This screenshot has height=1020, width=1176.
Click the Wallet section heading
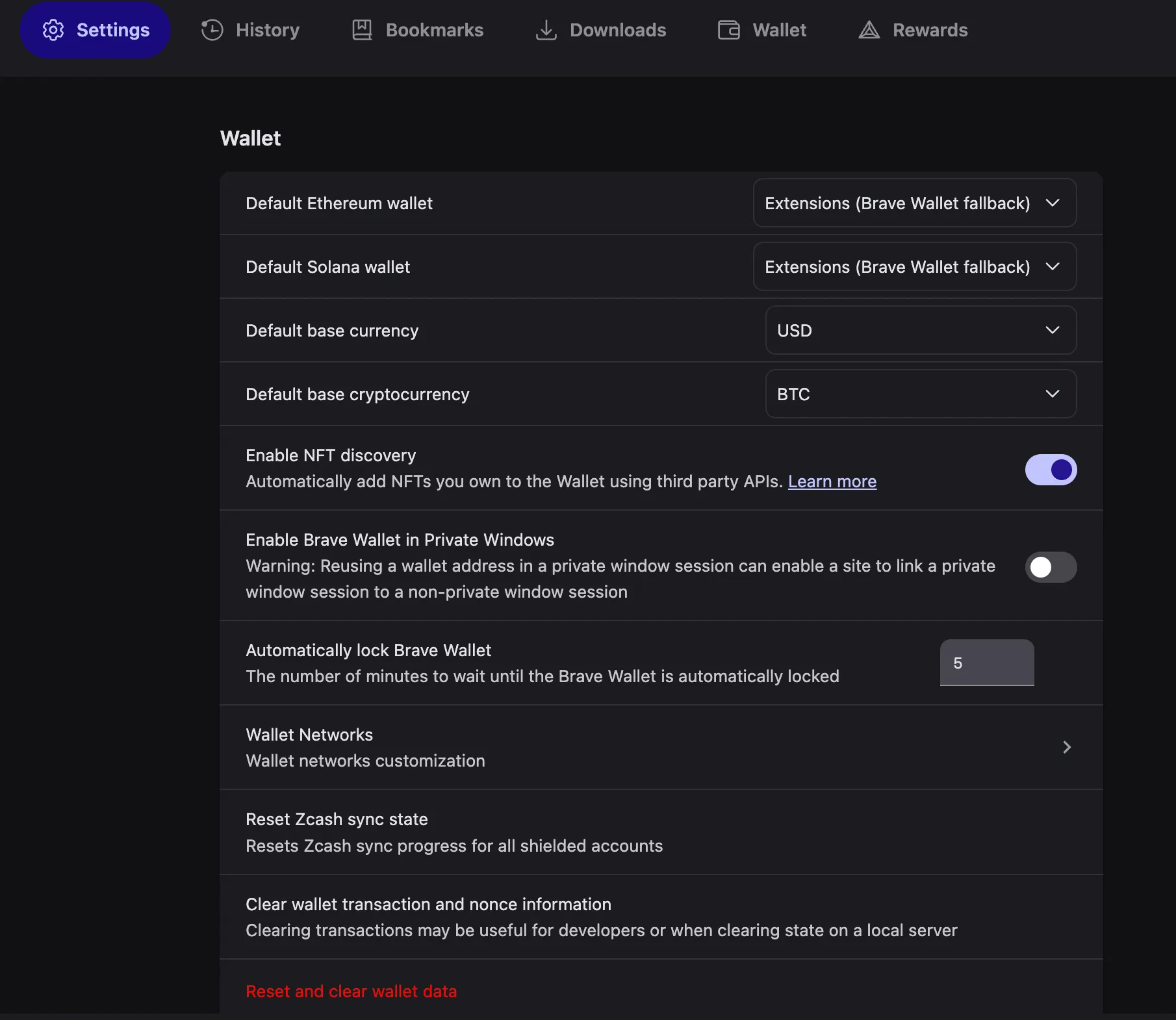coord(251,138)
